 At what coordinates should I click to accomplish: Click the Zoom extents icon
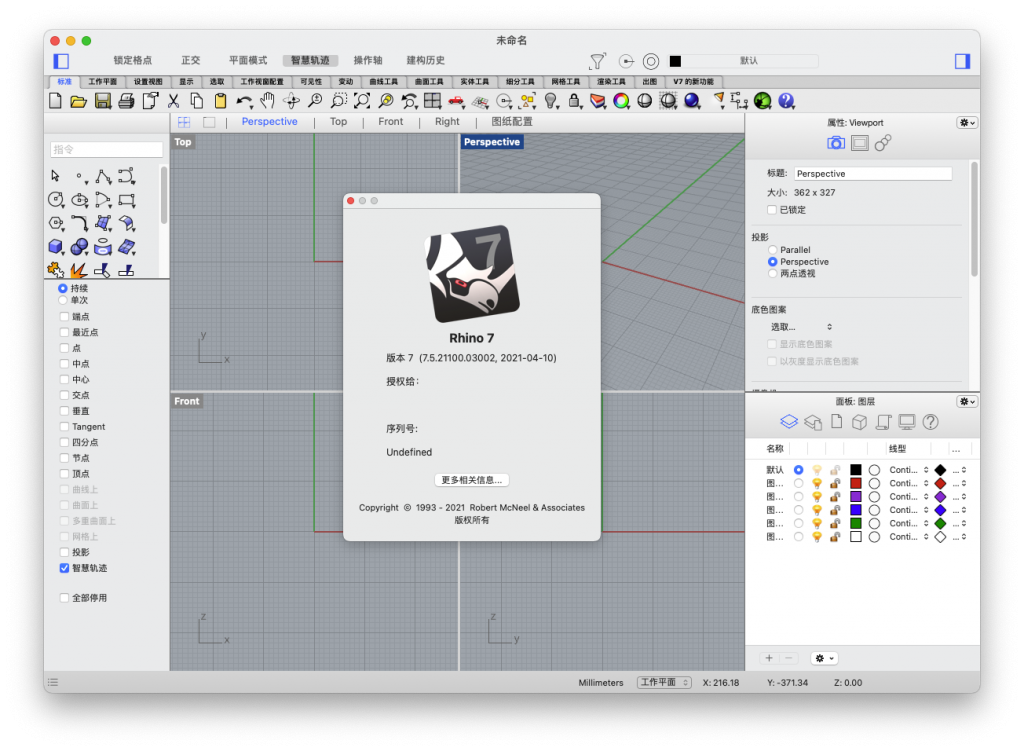coord(362,101)
